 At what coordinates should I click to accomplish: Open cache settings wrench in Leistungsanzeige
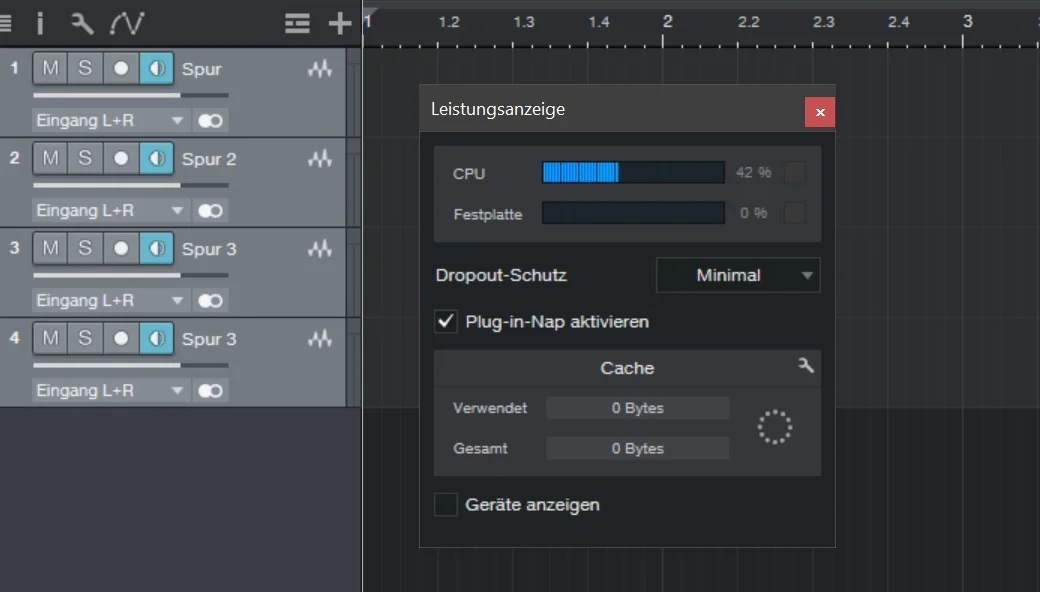click(806, 365)
